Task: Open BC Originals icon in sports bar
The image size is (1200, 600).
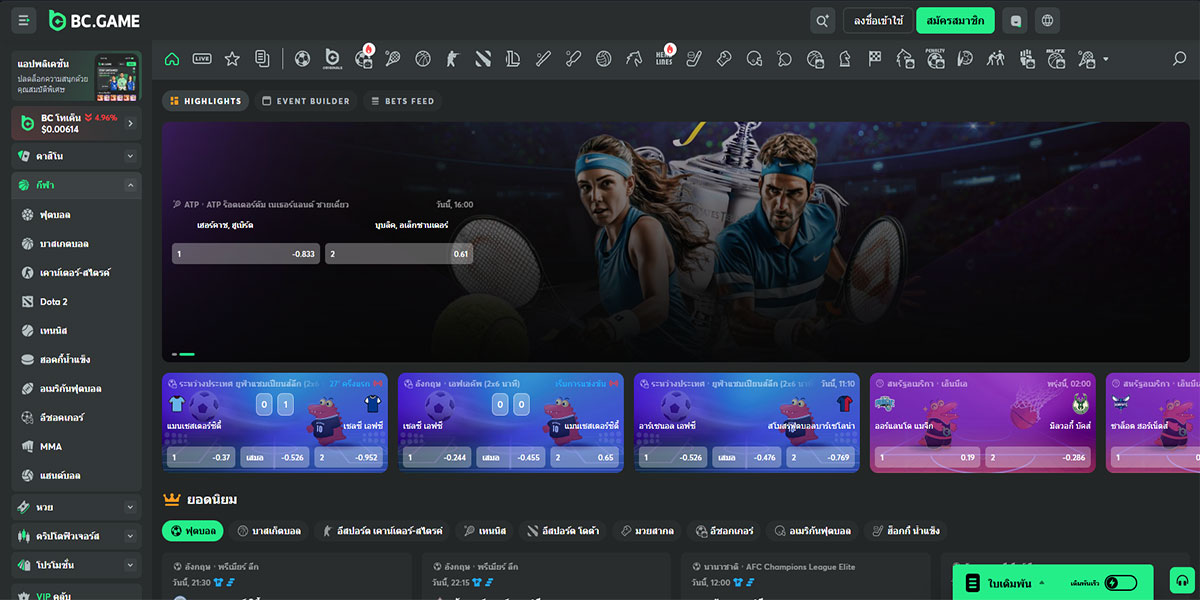Action: point(333,59)
